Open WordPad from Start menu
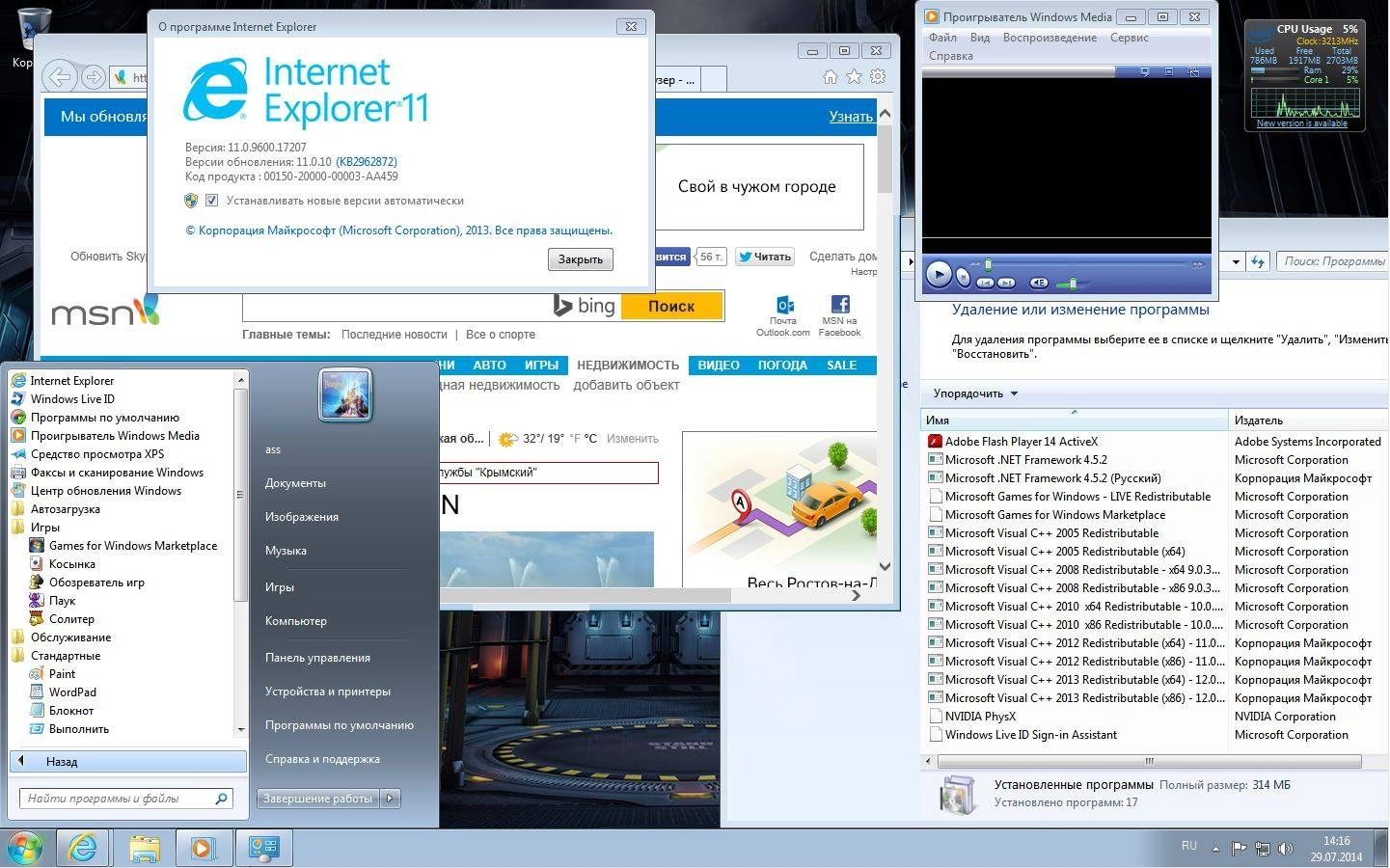 [x=72, y=692]
